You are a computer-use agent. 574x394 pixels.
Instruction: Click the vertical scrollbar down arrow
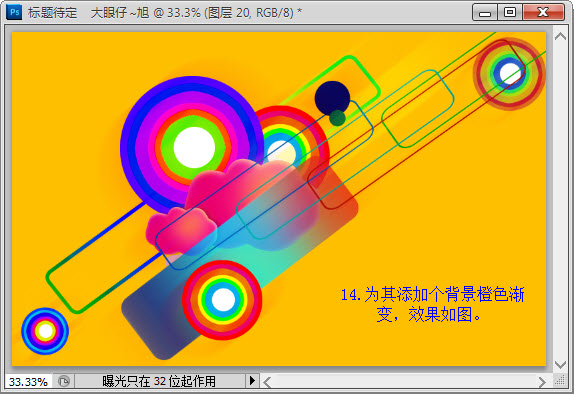560,365
